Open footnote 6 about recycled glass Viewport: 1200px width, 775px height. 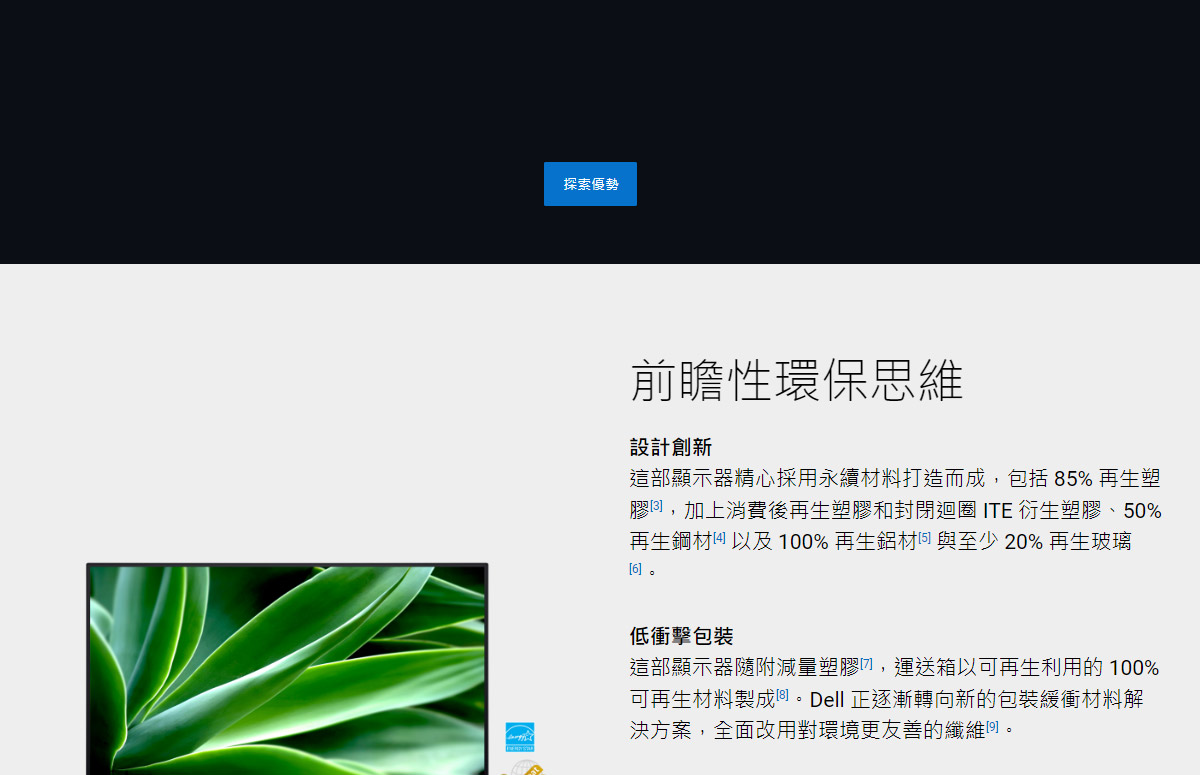pos(635,569)
